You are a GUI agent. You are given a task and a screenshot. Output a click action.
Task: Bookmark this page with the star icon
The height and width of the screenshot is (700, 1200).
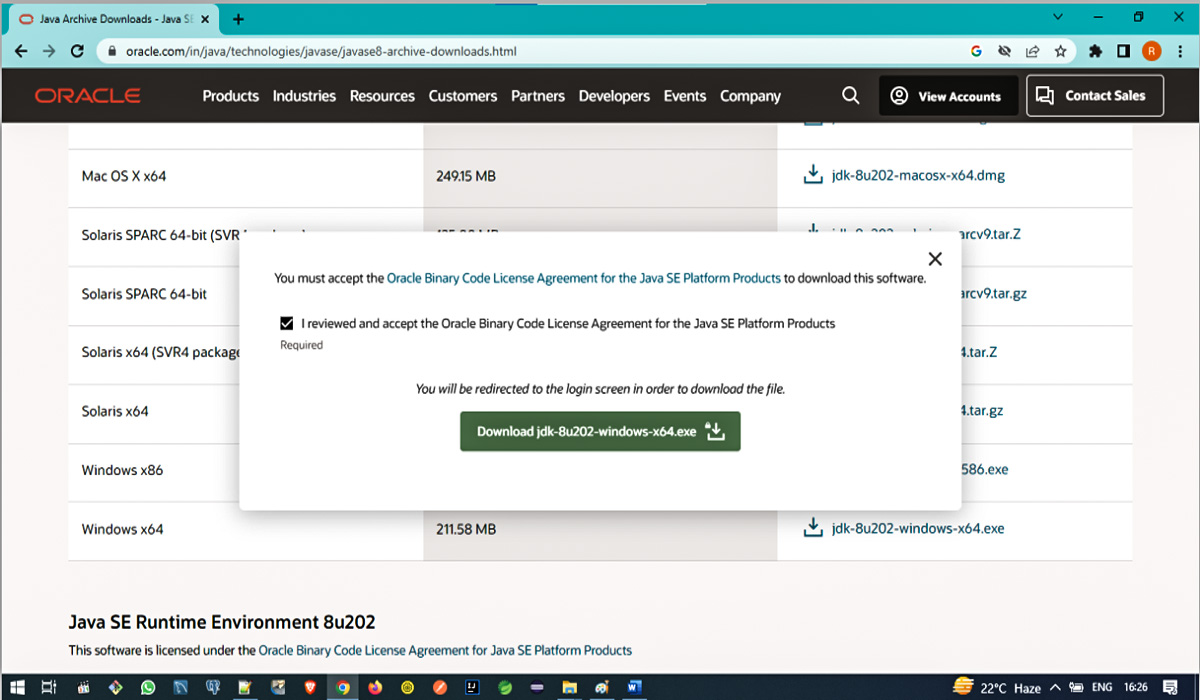point(1060,51)
